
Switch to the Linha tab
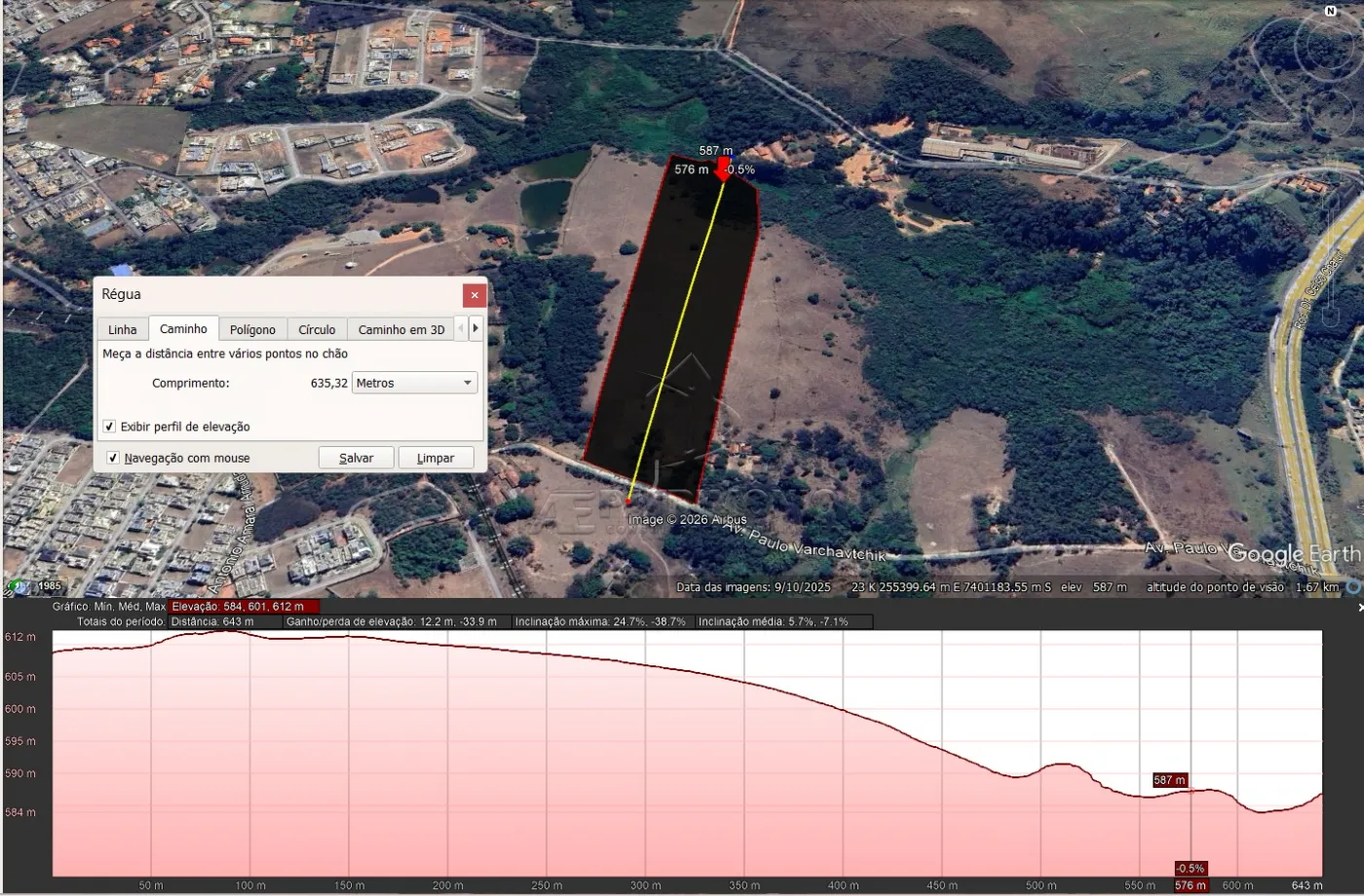pyautogui.click(x=123, y=329)
